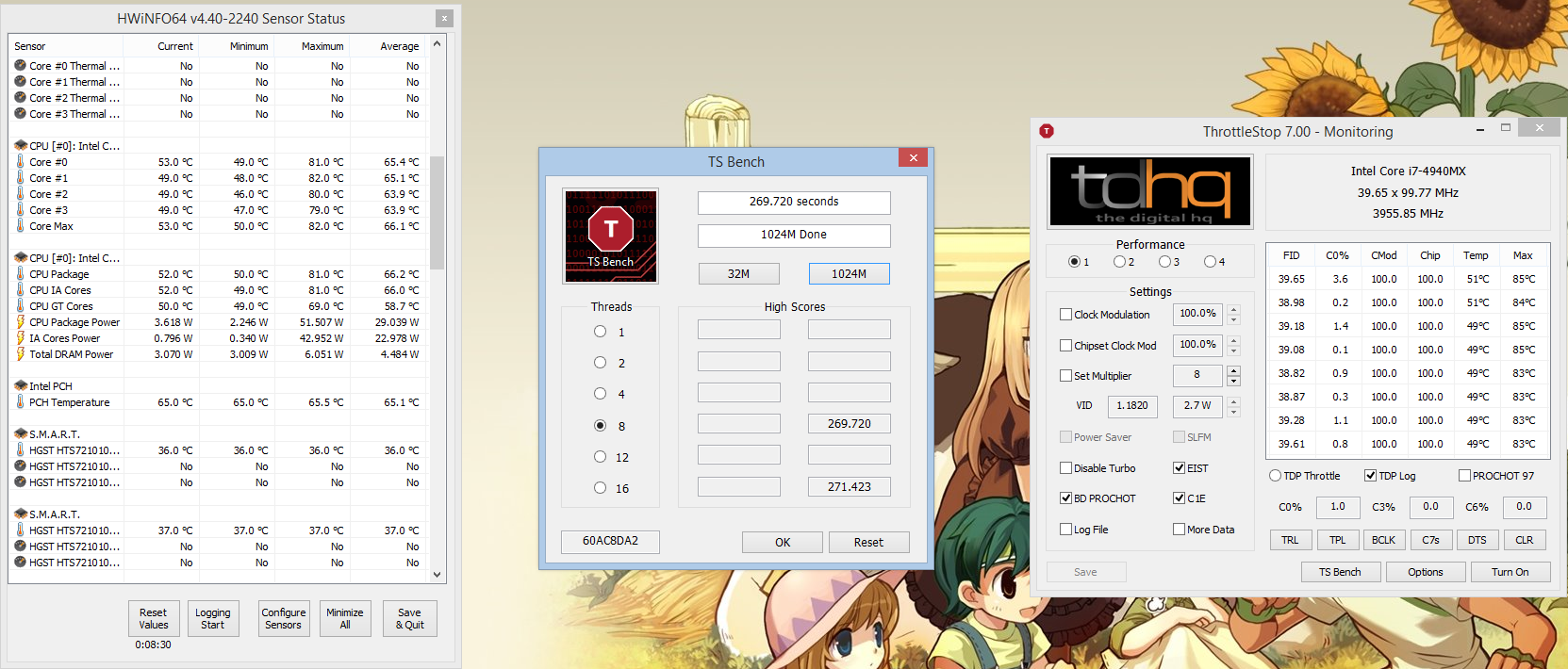Click Logging Start button

(x=213, y=618)
